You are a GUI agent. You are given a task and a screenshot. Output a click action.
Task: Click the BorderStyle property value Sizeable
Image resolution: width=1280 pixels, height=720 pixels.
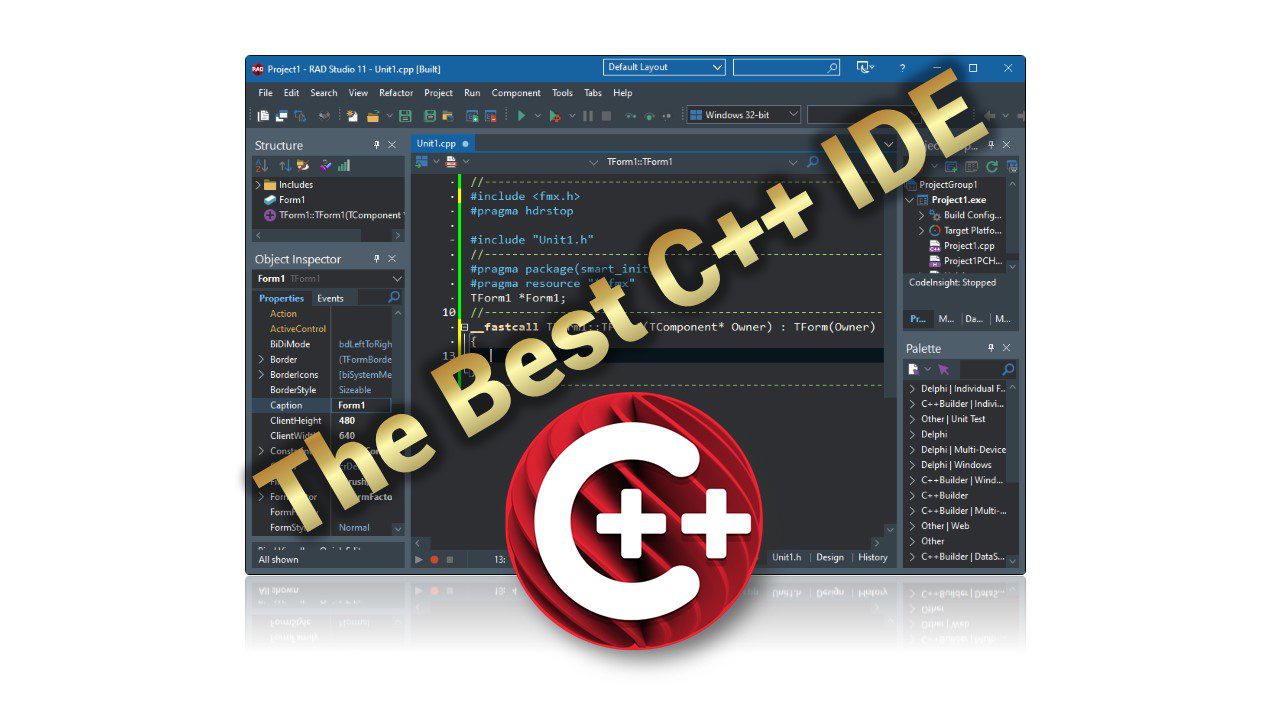(x=355, y=390)
